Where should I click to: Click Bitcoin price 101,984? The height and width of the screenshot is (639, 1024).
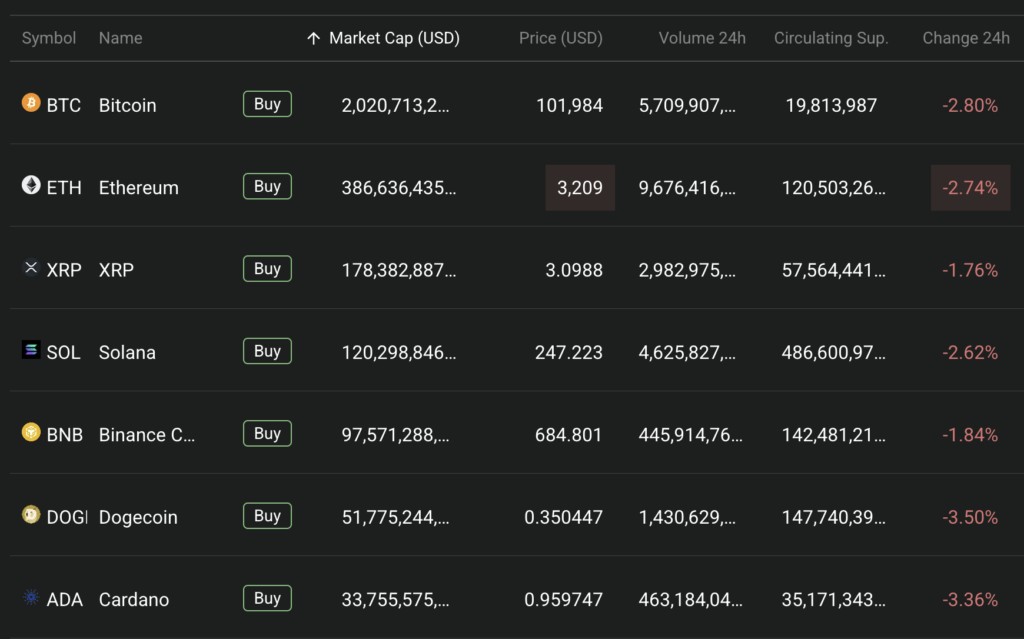[569, 105]
